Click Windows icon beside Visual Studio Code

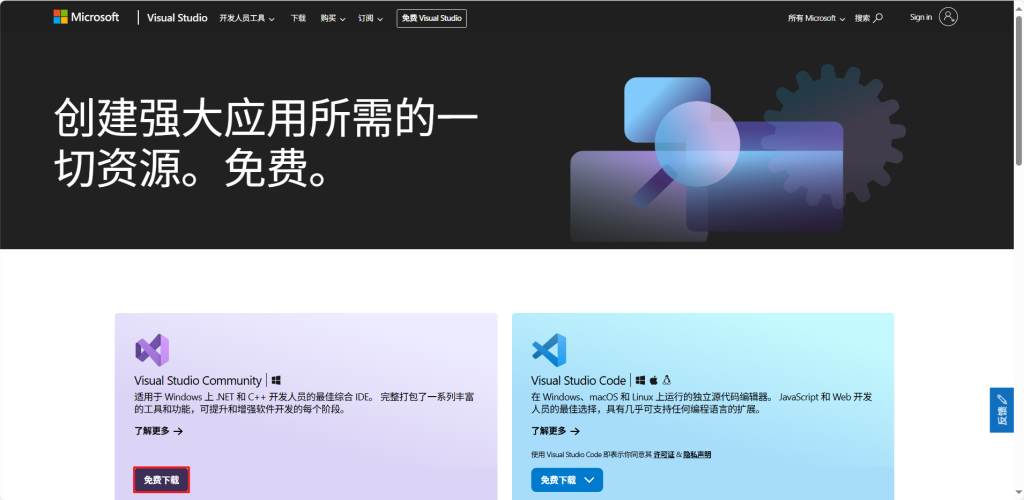[x=640, y=380]
